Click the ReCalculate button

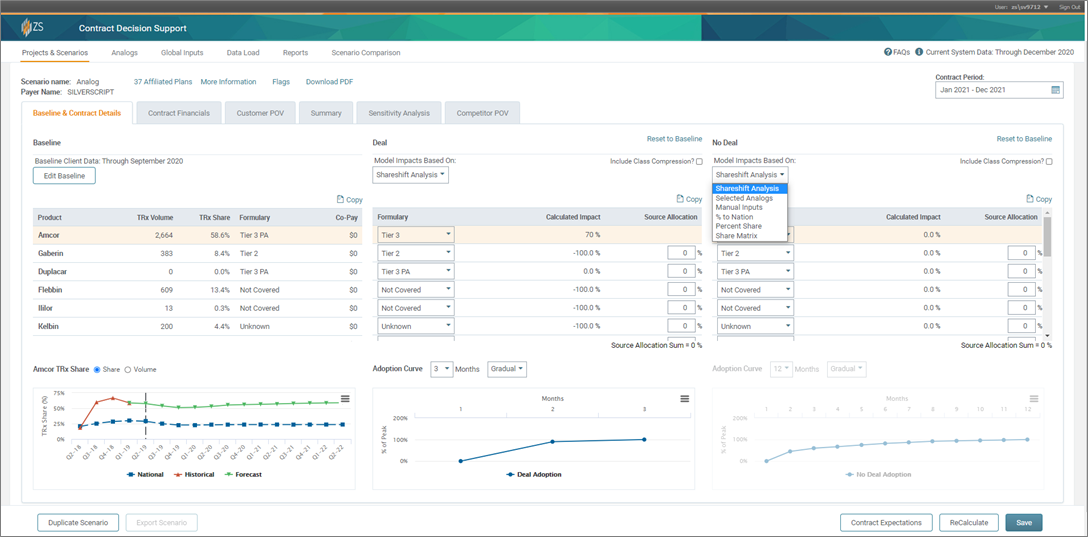point(969,522)
